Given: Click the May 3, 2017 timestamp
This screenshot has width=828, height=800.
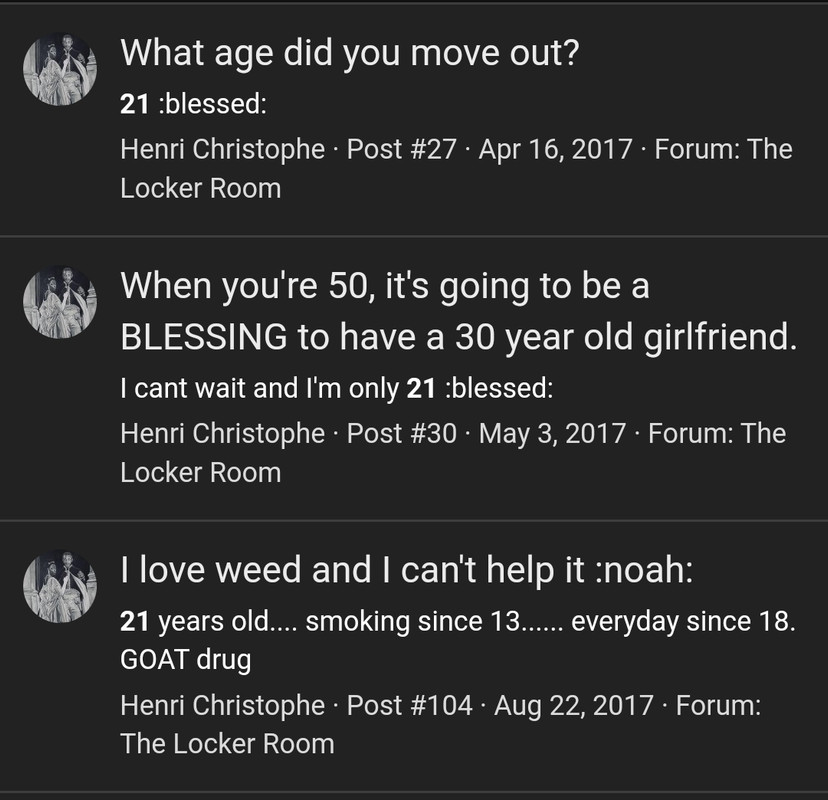Looking at the screenshot, I should pyautogui.click(x=553, y=434).
